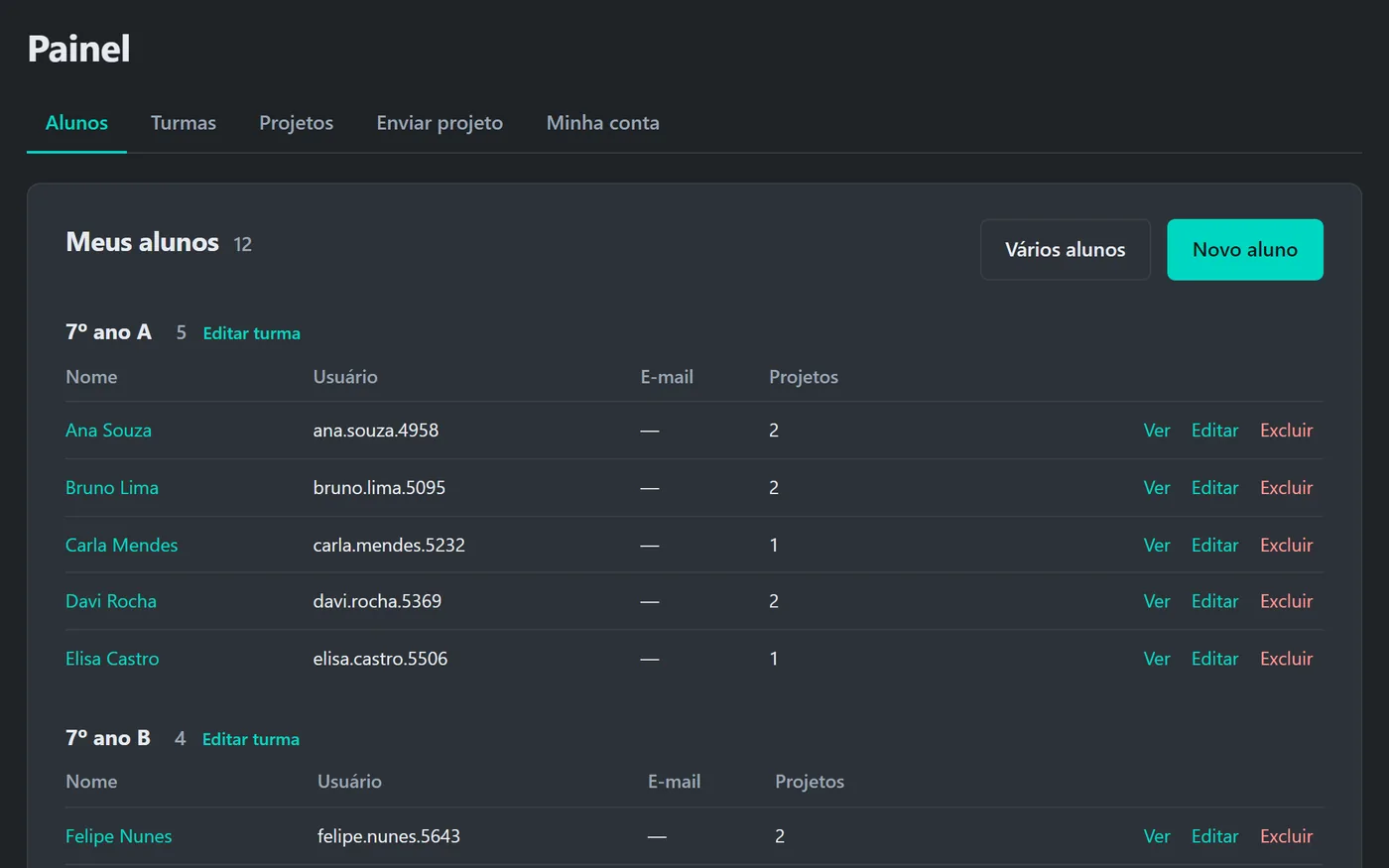Select username ana.souza.4958
Image resolution: width=1389 pixels, height=868 pixels.
pos(376,431)
